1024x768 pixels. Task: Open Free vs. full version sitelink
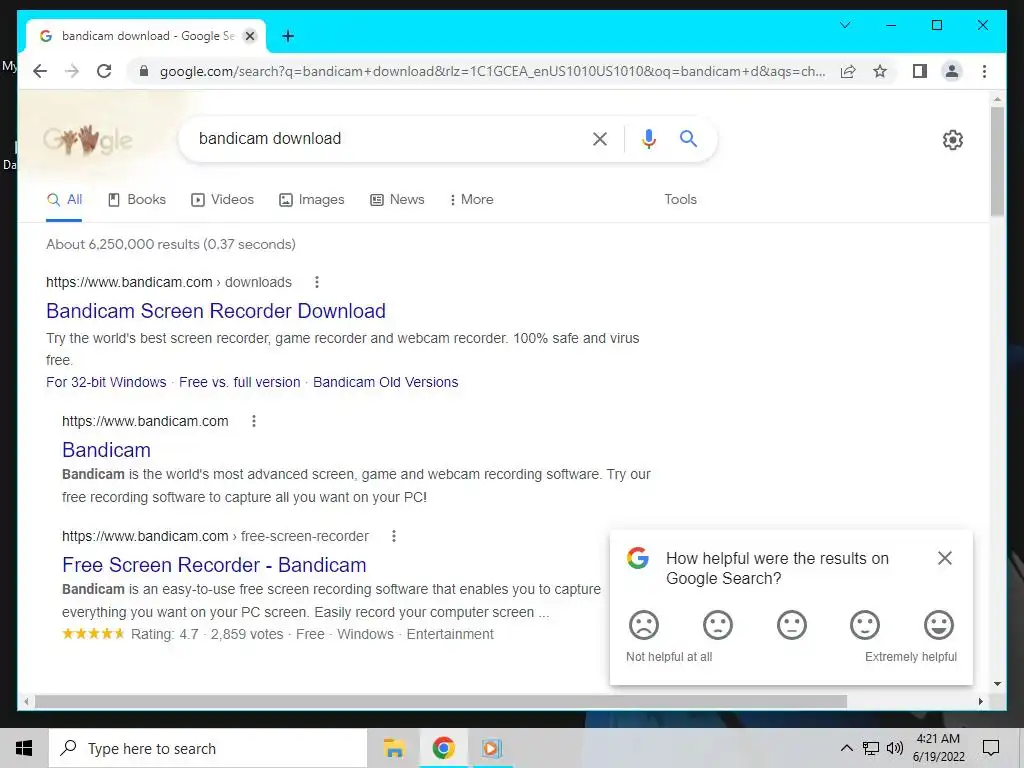click(240, 382)
